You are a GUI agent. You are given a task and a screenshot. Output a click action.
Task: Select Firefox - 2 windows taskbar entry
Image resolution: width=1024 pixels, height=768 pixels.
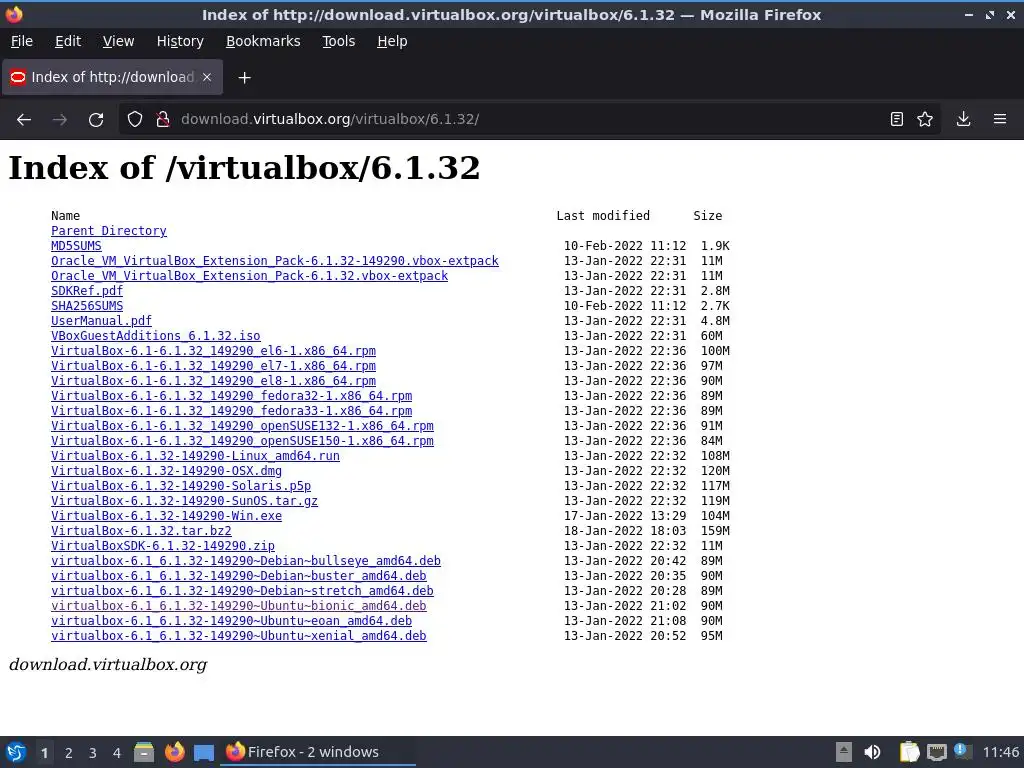click(x=319, y=752)
